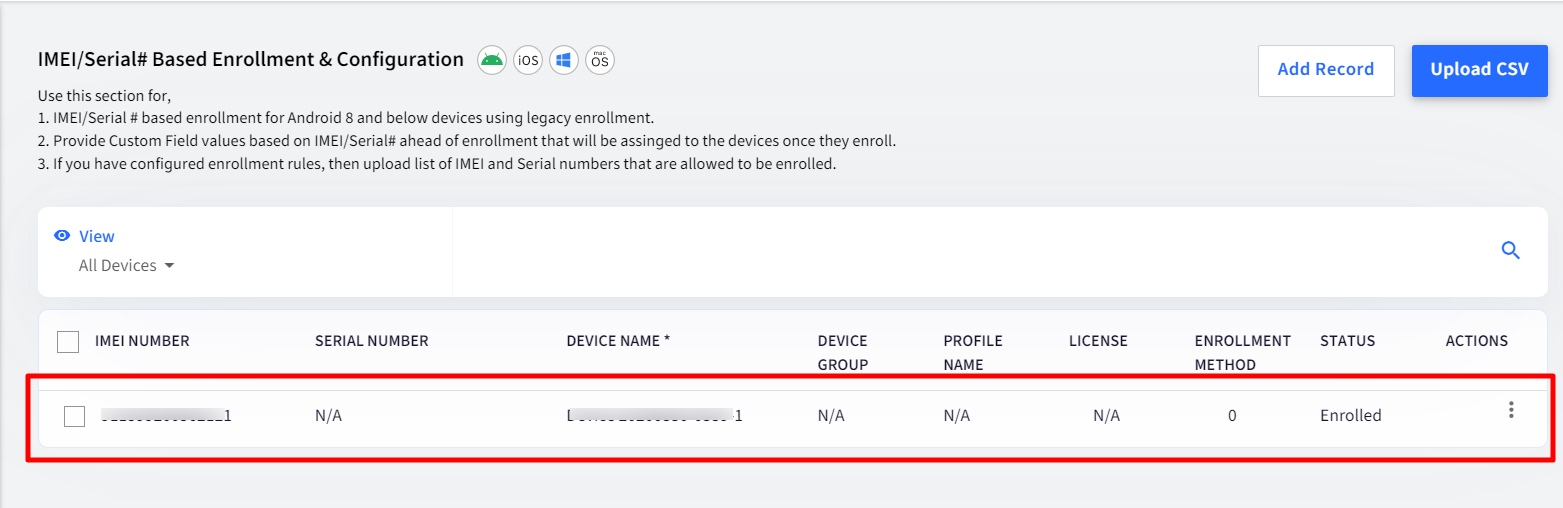The image size is (1563, 508).
Task: Click the macOS platform icon
Action: pyautogui.click(x=600, y=60)
